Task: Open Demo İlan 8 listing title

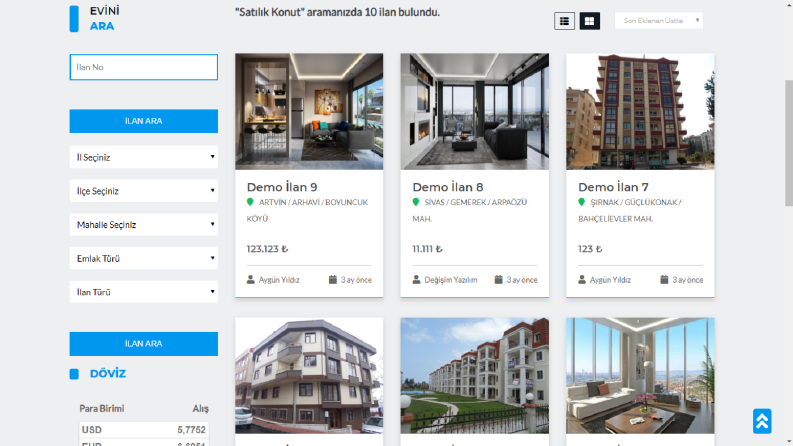Action: coord(448,187)
